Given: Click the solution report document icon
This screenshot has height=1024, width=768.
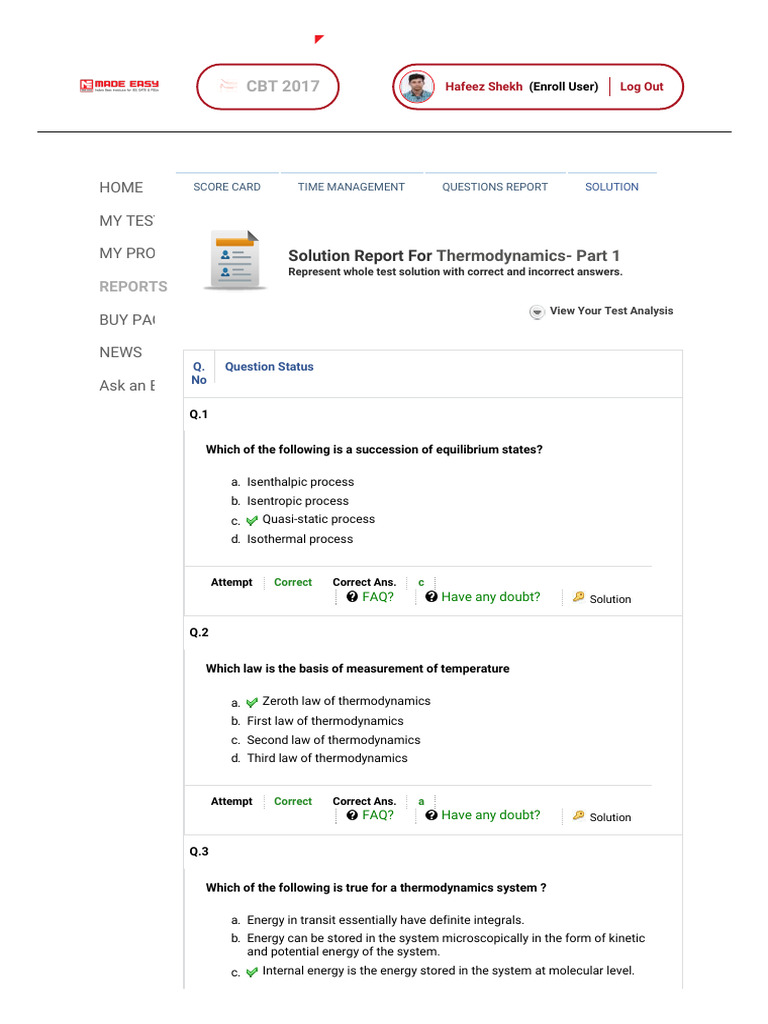Looking at the screenshot, I should (235, 260).
